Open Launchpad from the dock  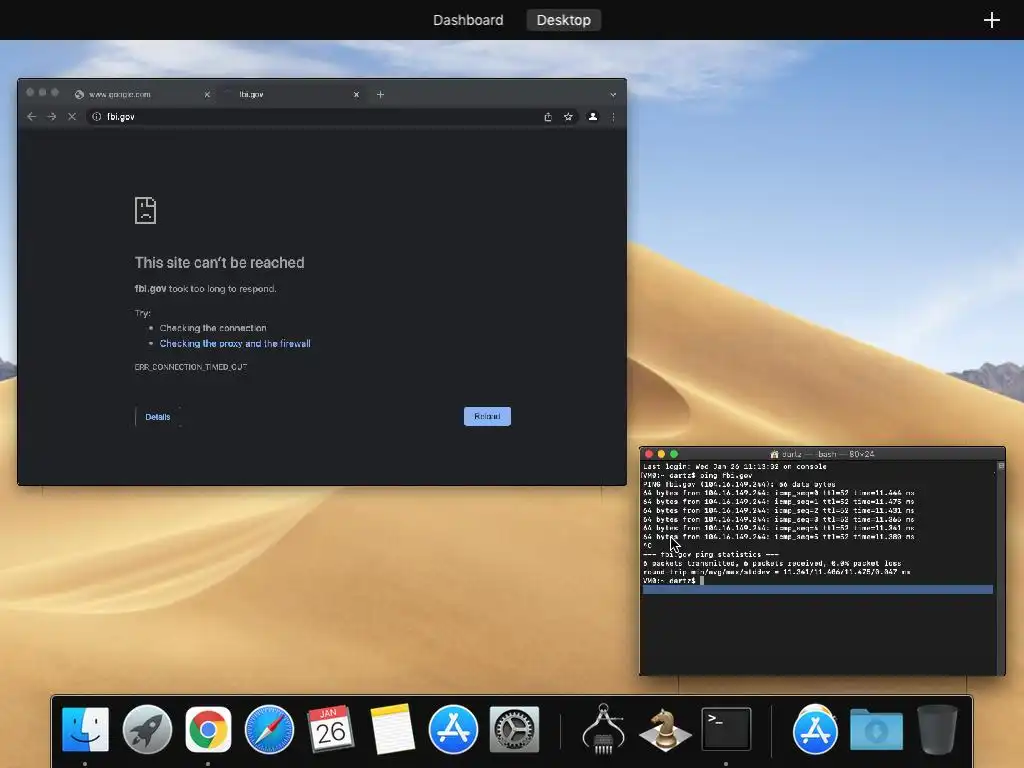tap(147, 729)
